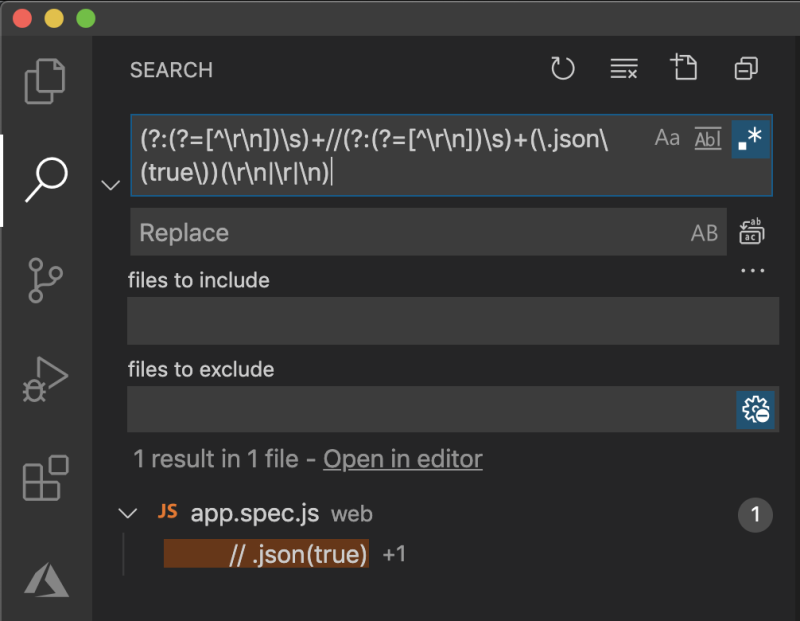Open a new Search Editor
This screenshot has height=621, width=800.
point(684,69)
